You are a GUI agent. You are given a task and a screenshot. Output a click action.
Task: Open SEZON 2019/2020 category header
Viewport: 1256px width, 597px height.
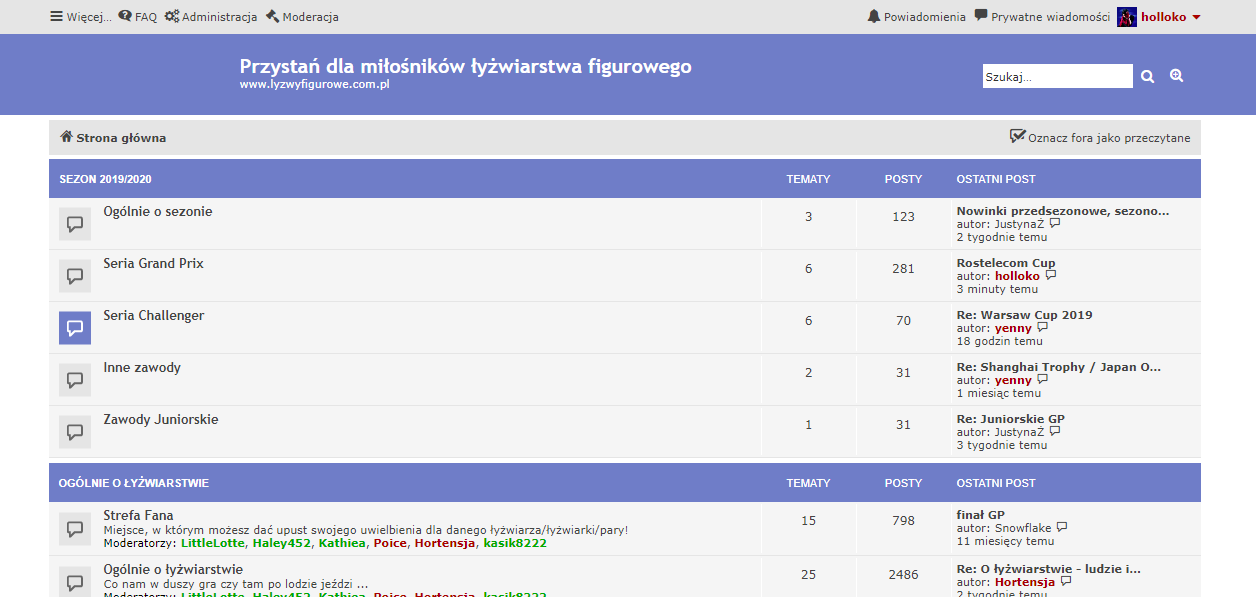(105, 179)
